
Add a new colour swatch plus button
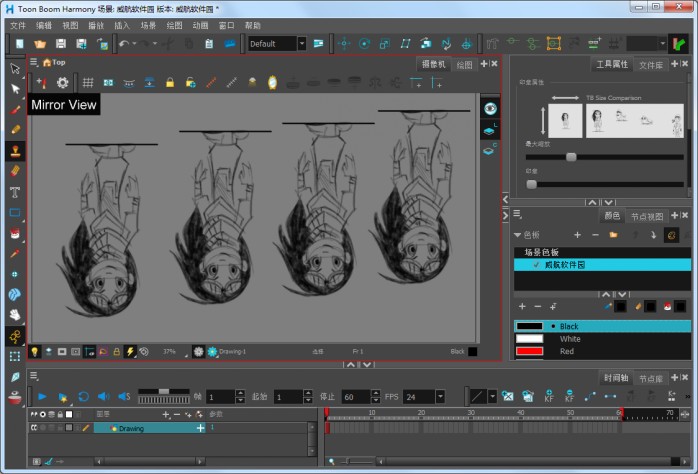(522, 306)
